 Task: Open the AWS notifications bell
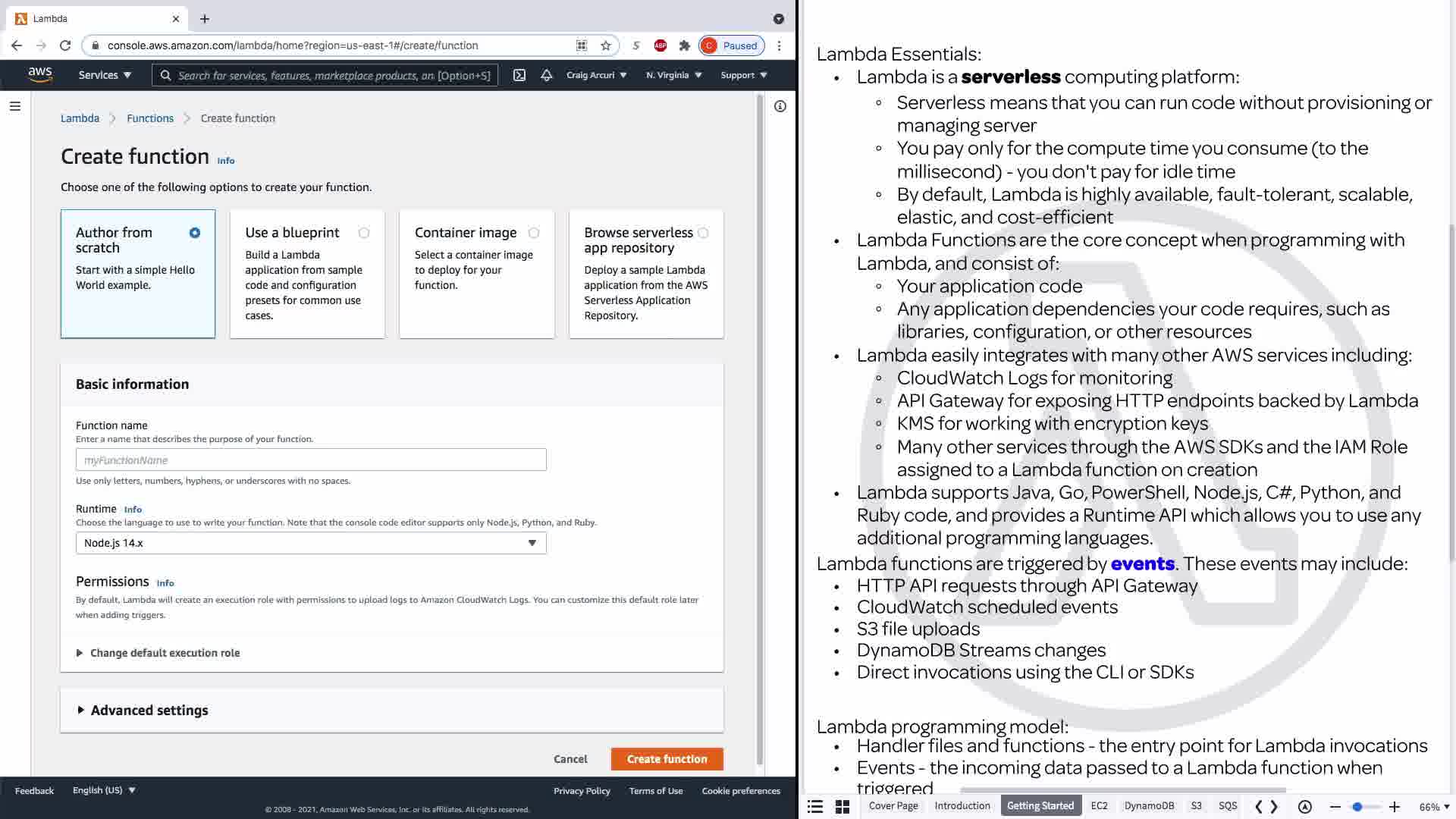(x=546, y=75)
